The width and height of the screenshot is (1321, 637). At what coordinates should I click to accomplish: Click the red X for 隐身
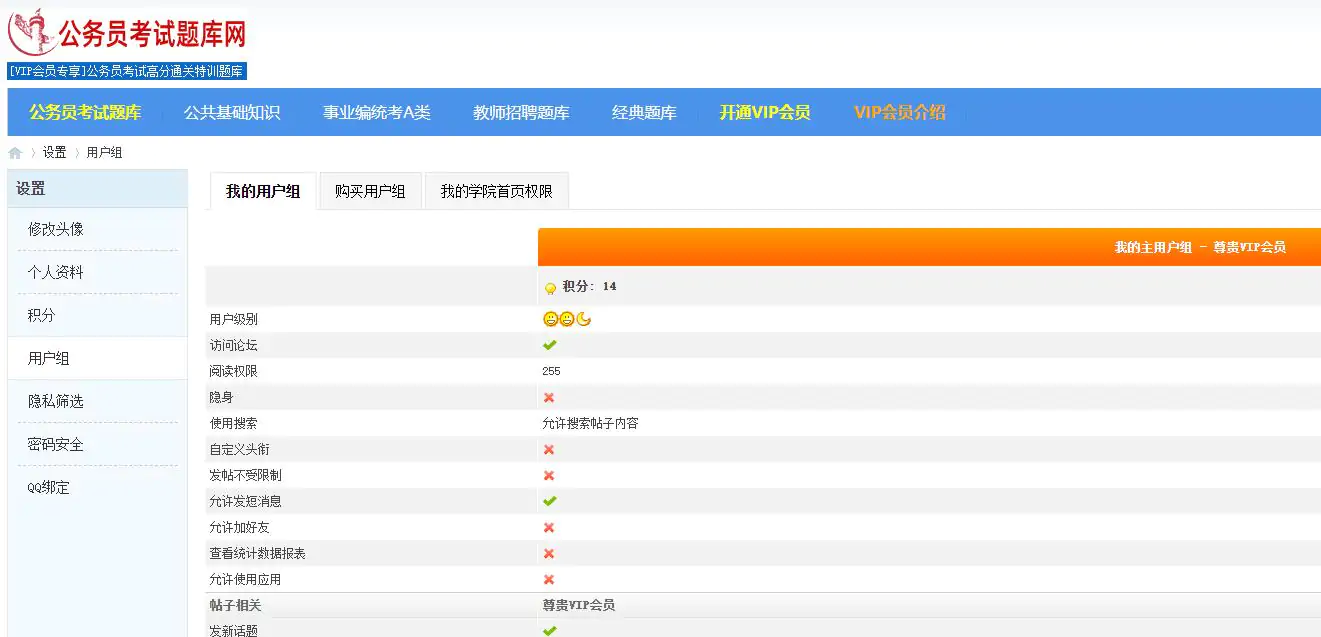pos(549,397)
